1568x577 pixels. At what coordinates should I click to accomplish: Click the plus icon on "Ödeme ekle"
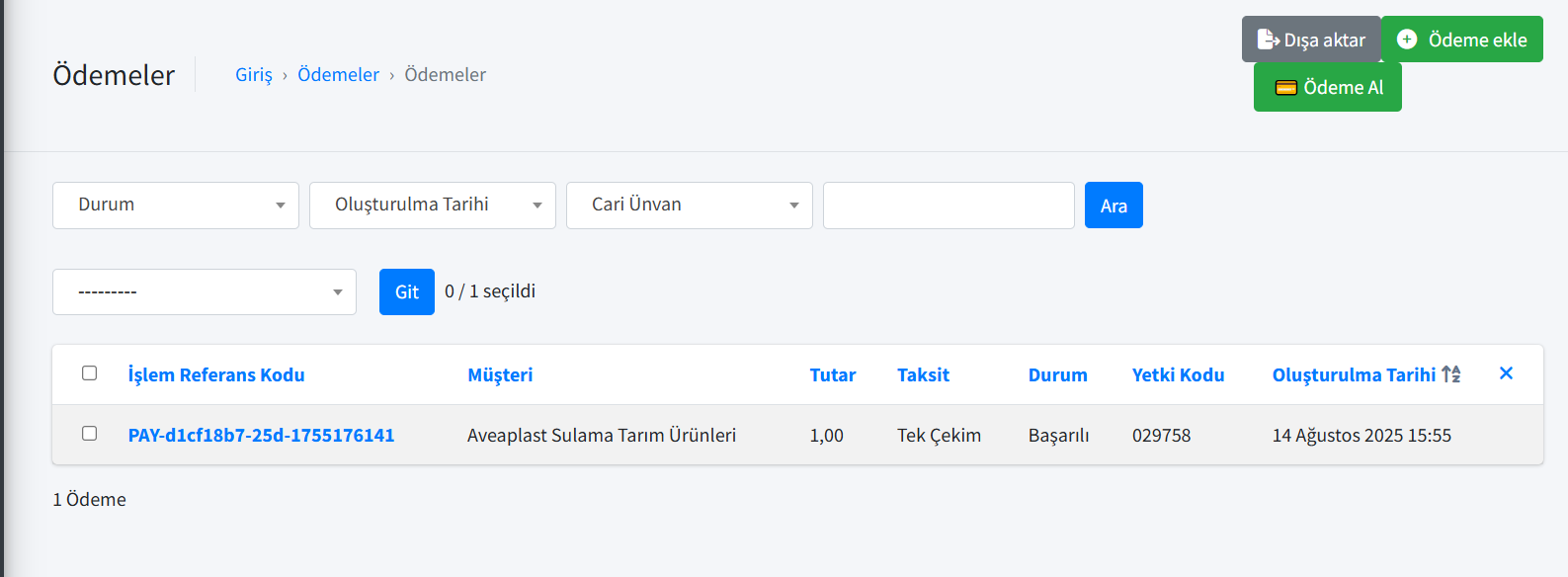(1407, 39)
